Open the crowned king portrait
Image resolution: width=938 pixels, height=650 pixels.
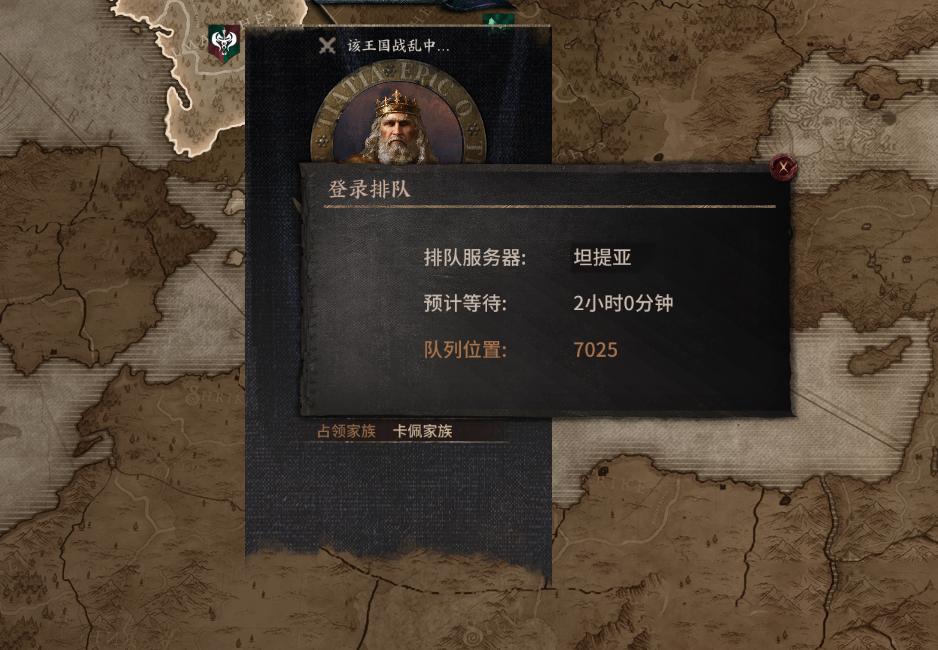coord(397,128)
